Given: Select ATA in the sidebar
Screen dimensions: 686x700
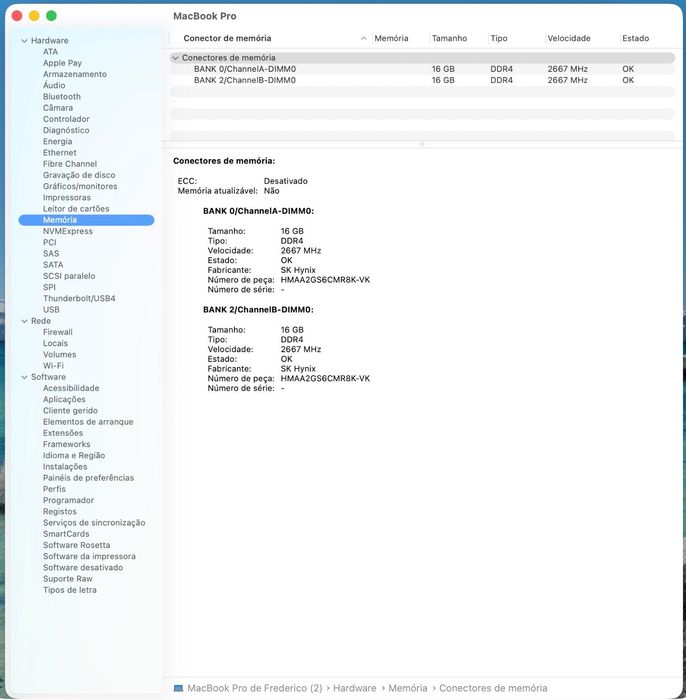Looking at the screenshot, I should coord(50,52).
